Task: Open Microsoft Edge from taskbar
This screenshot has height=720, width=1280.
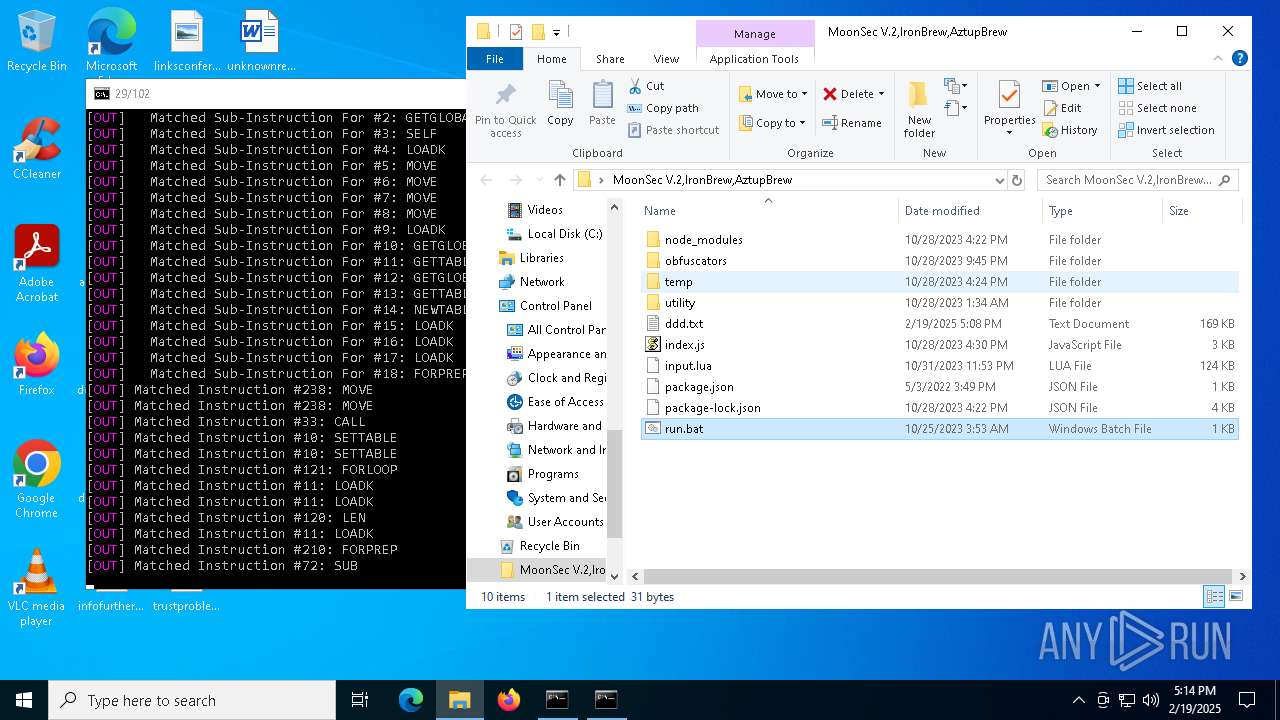Action: tap(411, 700)
